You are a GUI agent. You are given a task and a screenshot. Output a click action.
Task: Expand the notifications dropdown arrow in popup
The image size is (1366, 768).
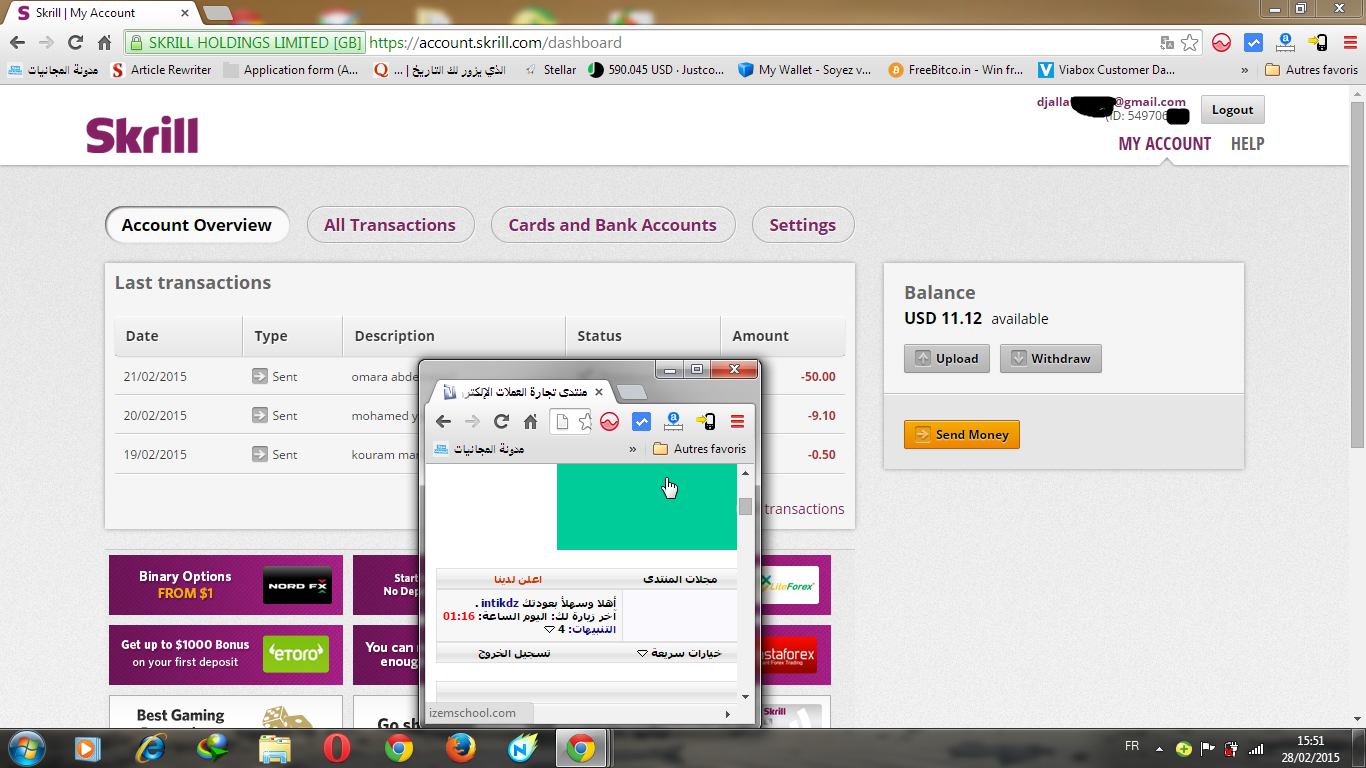point(549,630)
